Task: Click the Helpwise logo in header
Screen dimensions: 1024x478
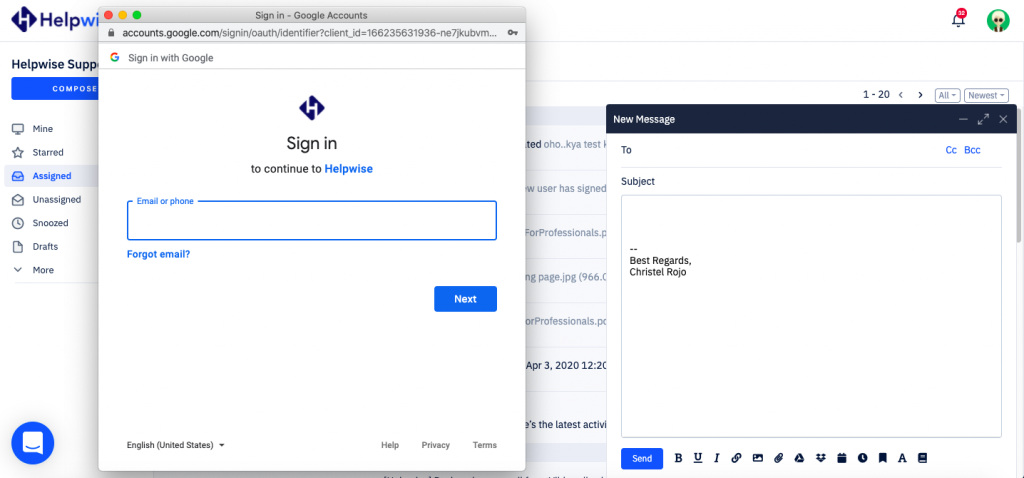Action: point(54,20)
